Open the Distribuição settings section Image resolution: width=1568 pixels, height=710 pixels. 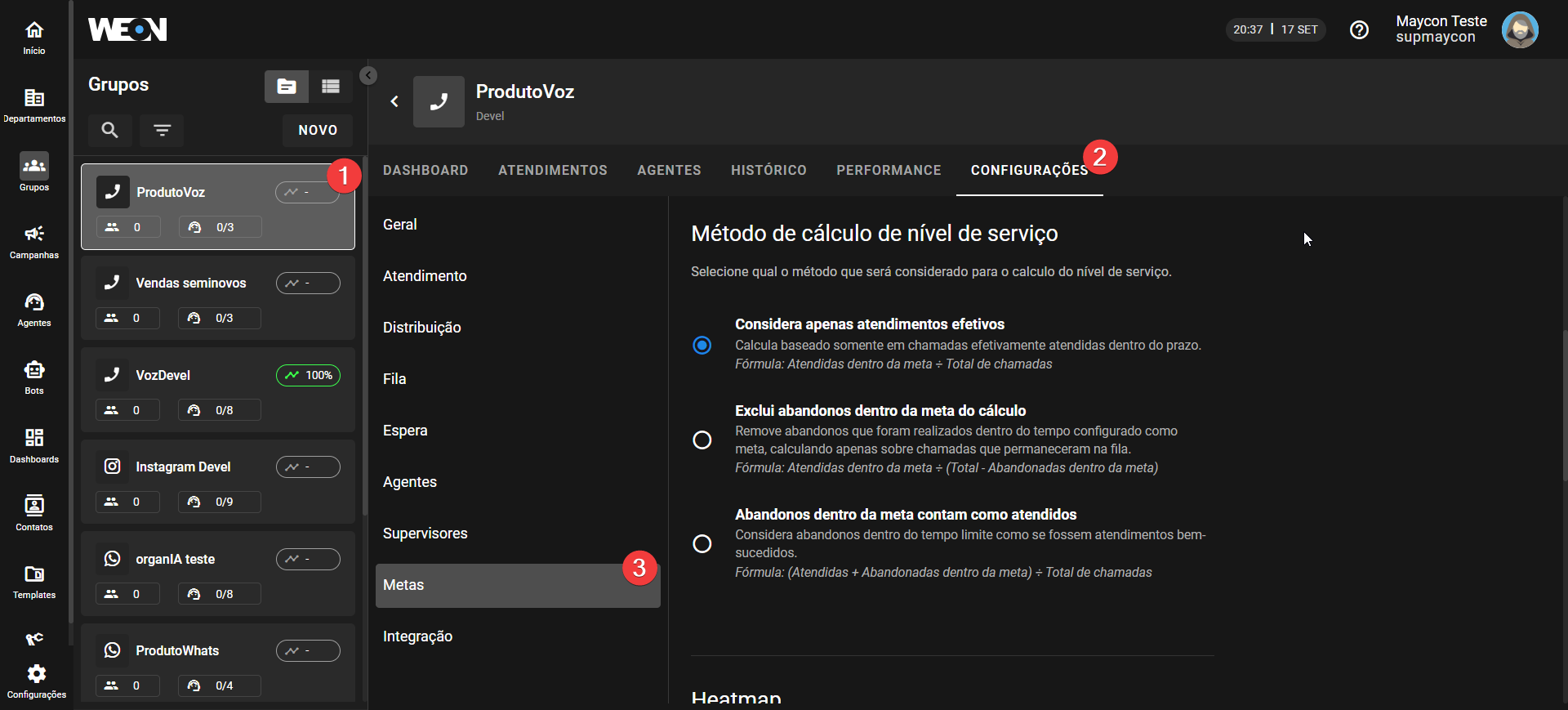pos(422,328)
